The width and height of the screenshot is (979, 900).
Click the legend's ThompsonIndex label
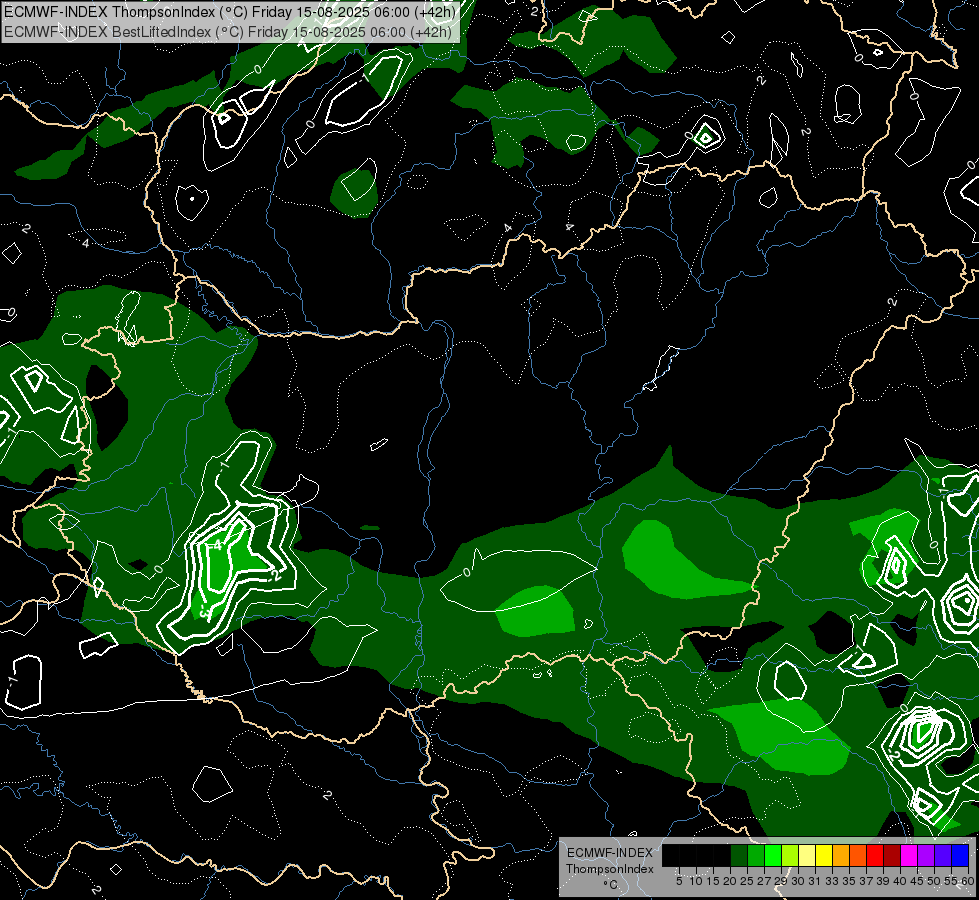click(610, 869)
